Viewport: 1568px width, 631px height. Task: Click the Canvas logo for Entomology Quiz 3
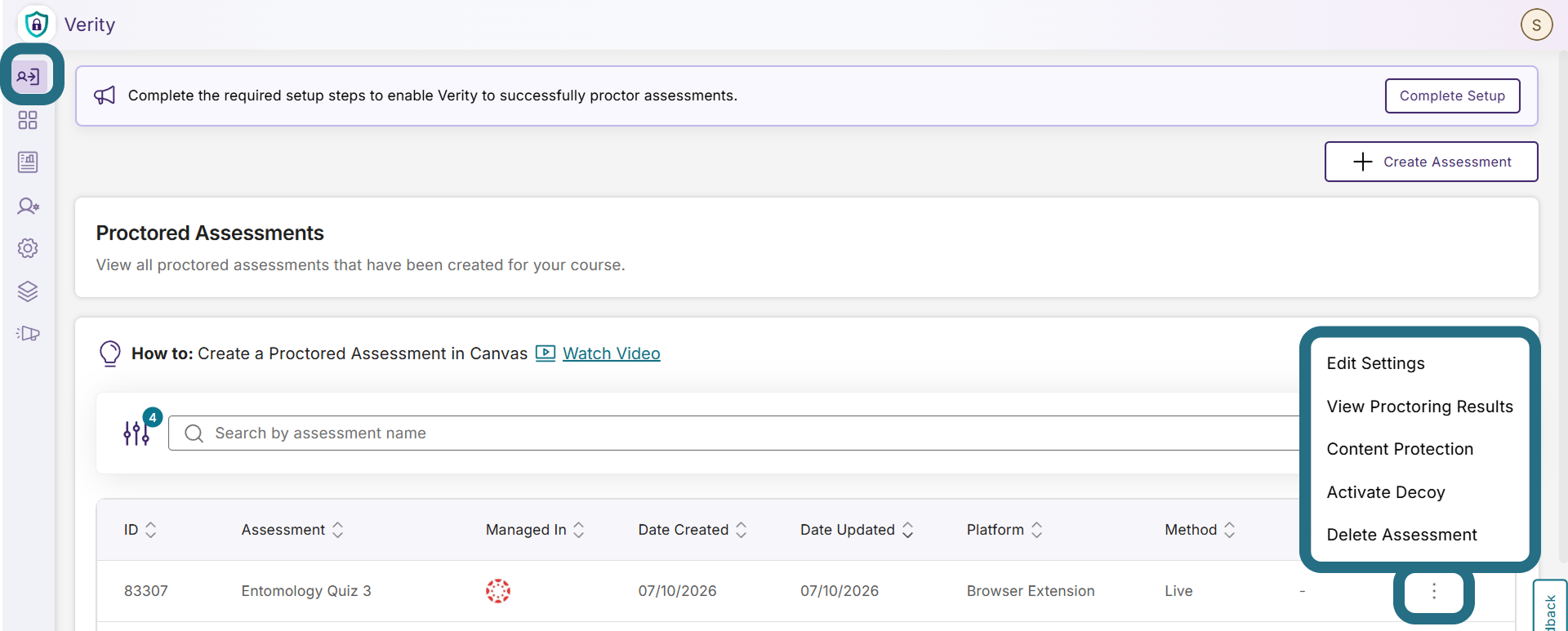(498, 591)
